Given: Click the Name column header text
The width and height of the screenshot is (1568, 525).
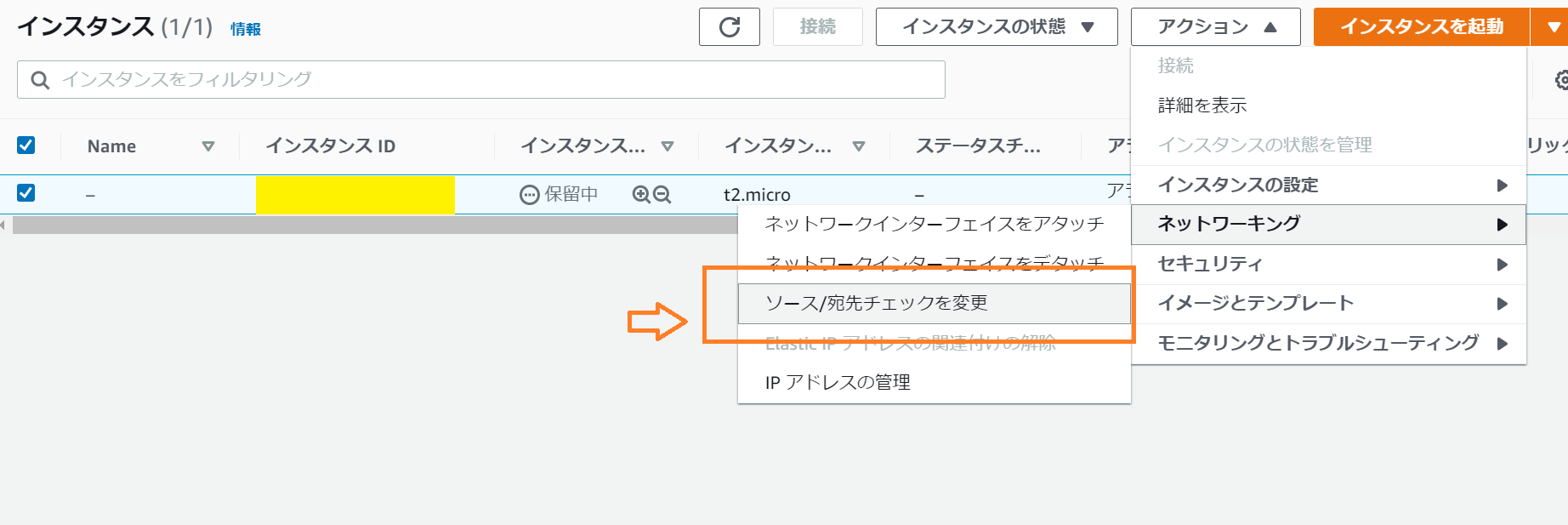Looking at the screenshot, I should [x=111, y=146].
